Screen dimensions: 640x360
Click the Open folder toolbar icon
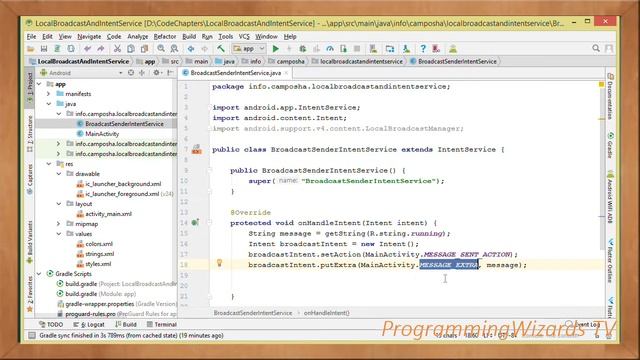click(x=31, y=49)
